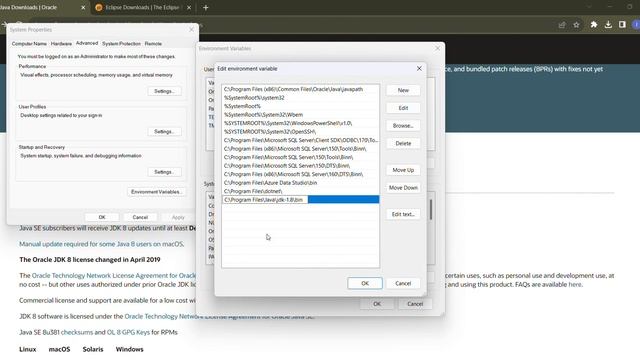The image size is (640, 360).
Task: Open Browse... to pick a directory
Action: tap(403, 126)
